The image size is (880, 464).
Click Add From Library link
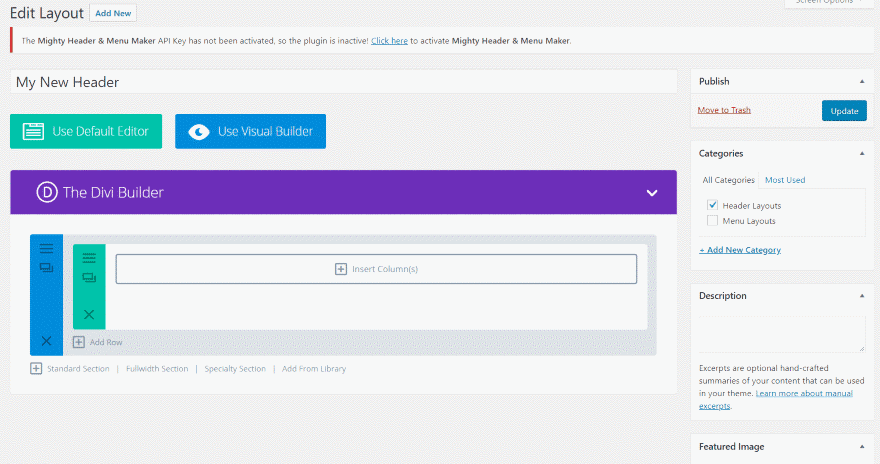click(314, 369)
